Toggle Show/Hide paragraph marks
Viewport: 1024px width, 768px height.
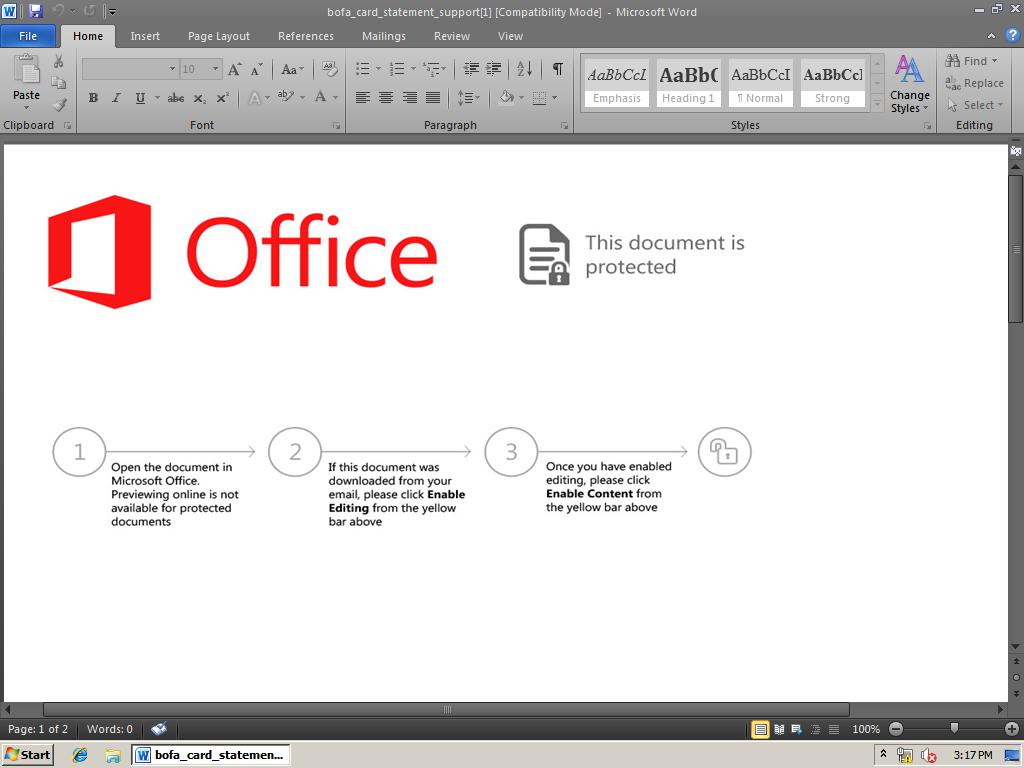[x=558, y=69]
